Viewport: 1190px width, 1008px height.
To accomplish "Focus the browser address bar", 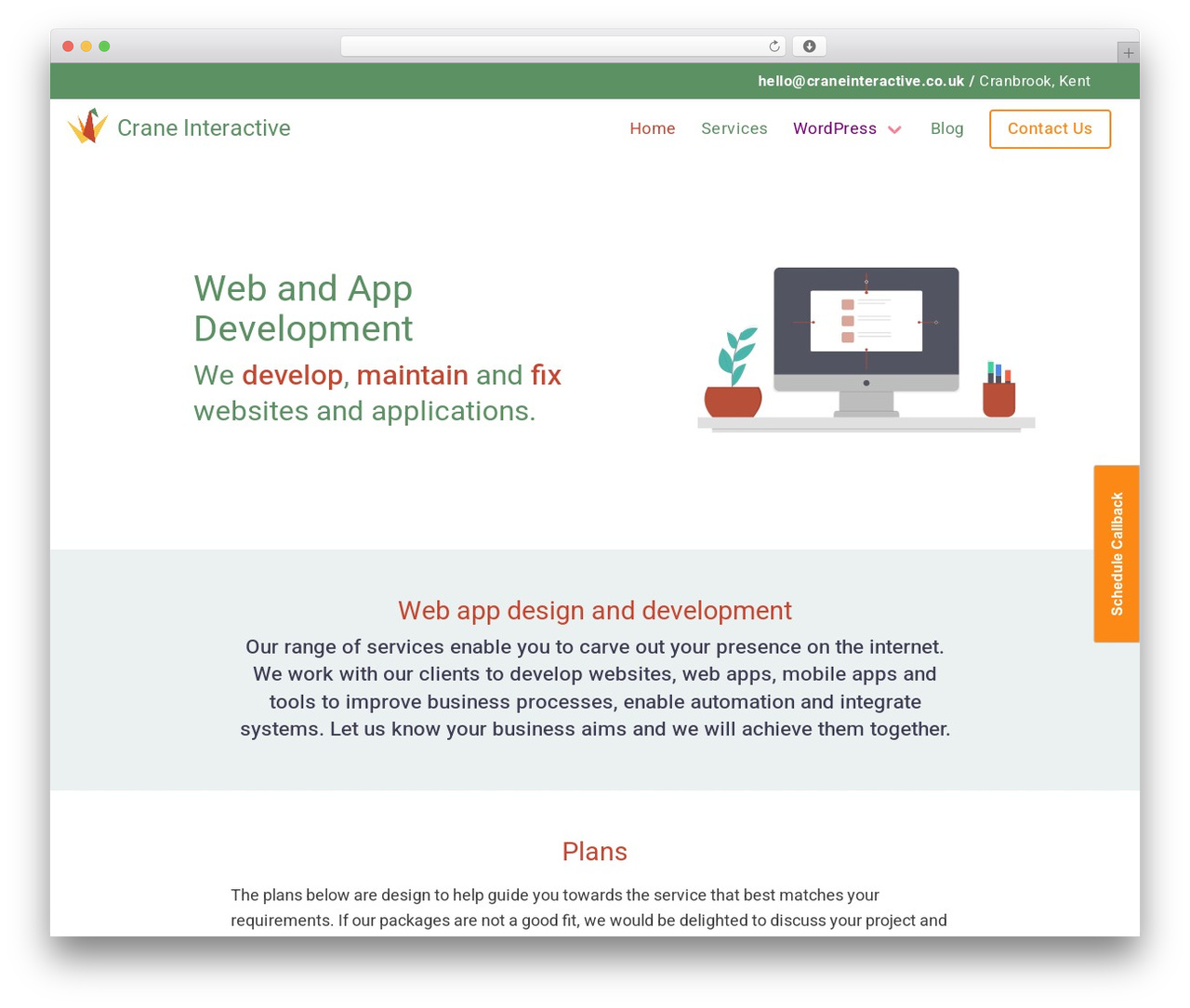I will click(562, 46).
